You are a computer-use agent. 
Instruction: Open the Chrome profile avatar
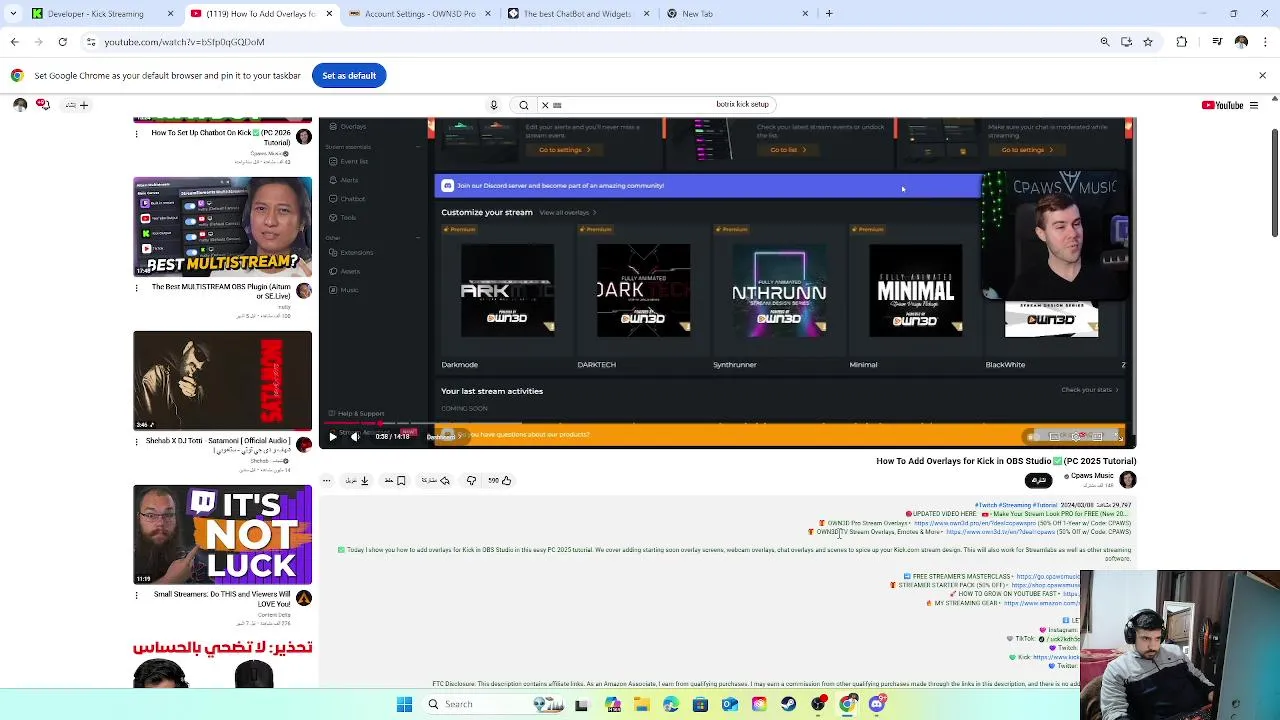[x=1241, y=42]
